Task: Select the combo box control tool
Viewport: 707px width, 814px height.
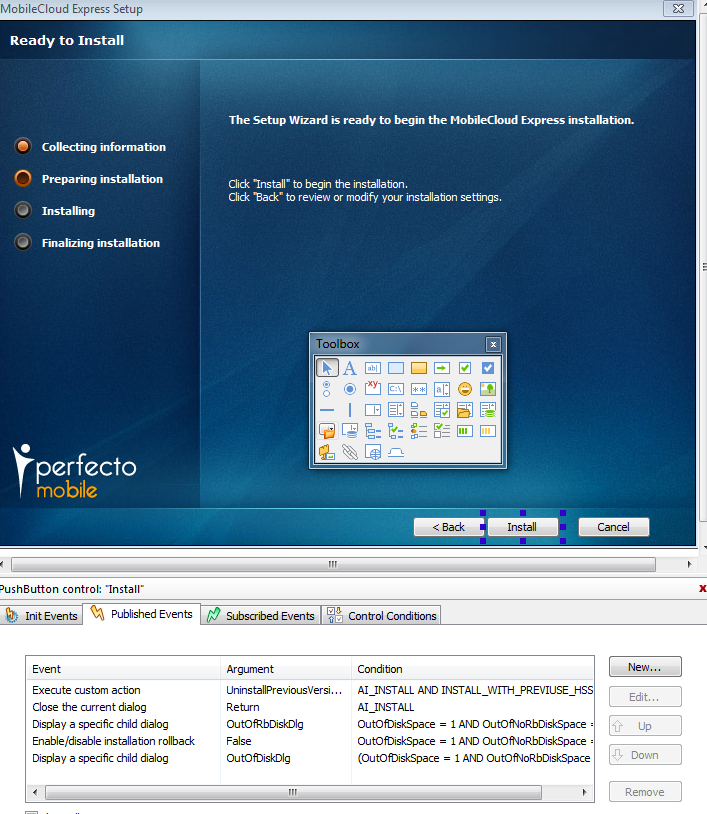Action: point(373,410)
